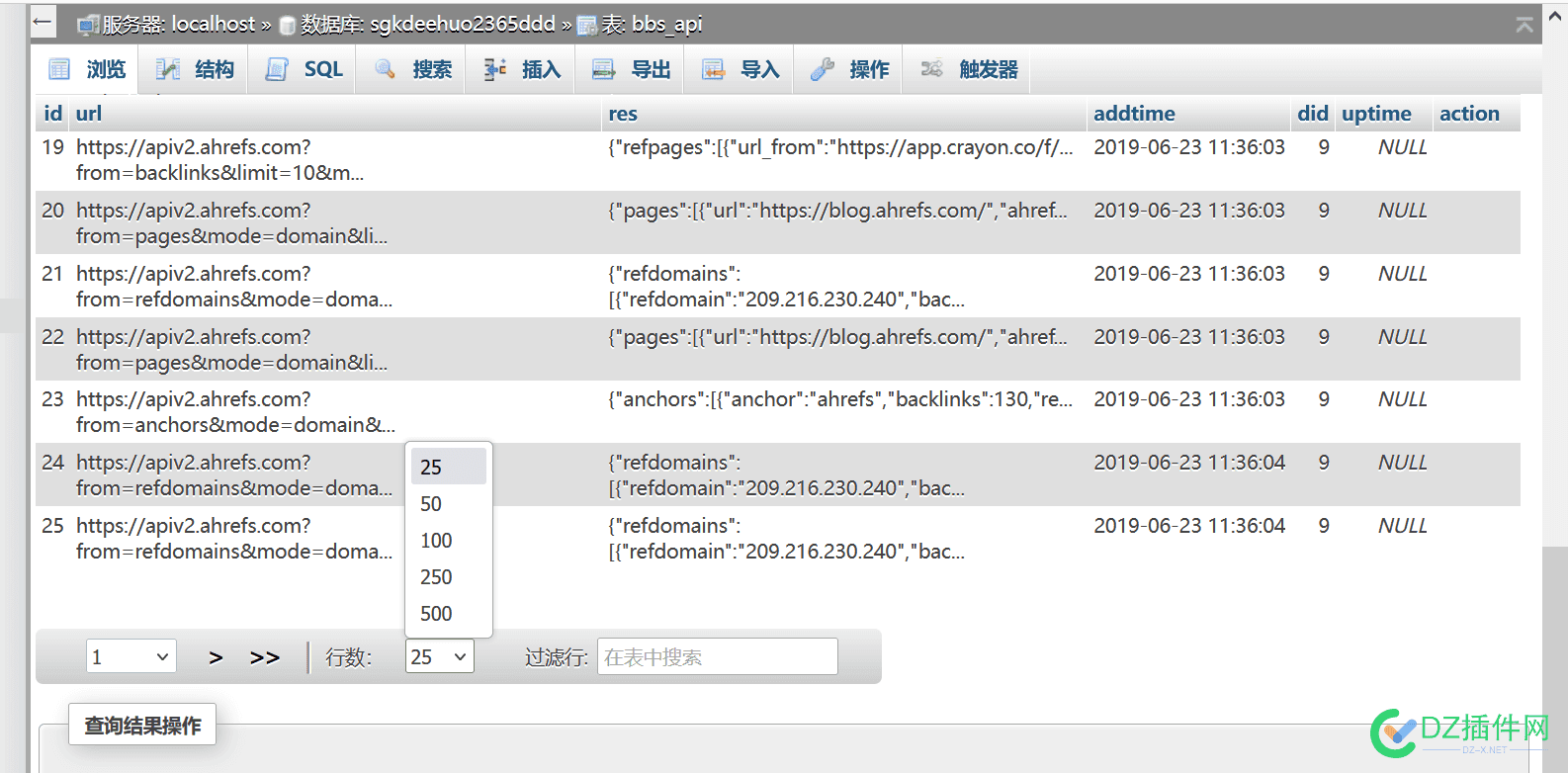The height and width of the screenshot is (773, 1568).
Task: Click the 在表中搜索 filter input field
Action: (x=717, y=656)
